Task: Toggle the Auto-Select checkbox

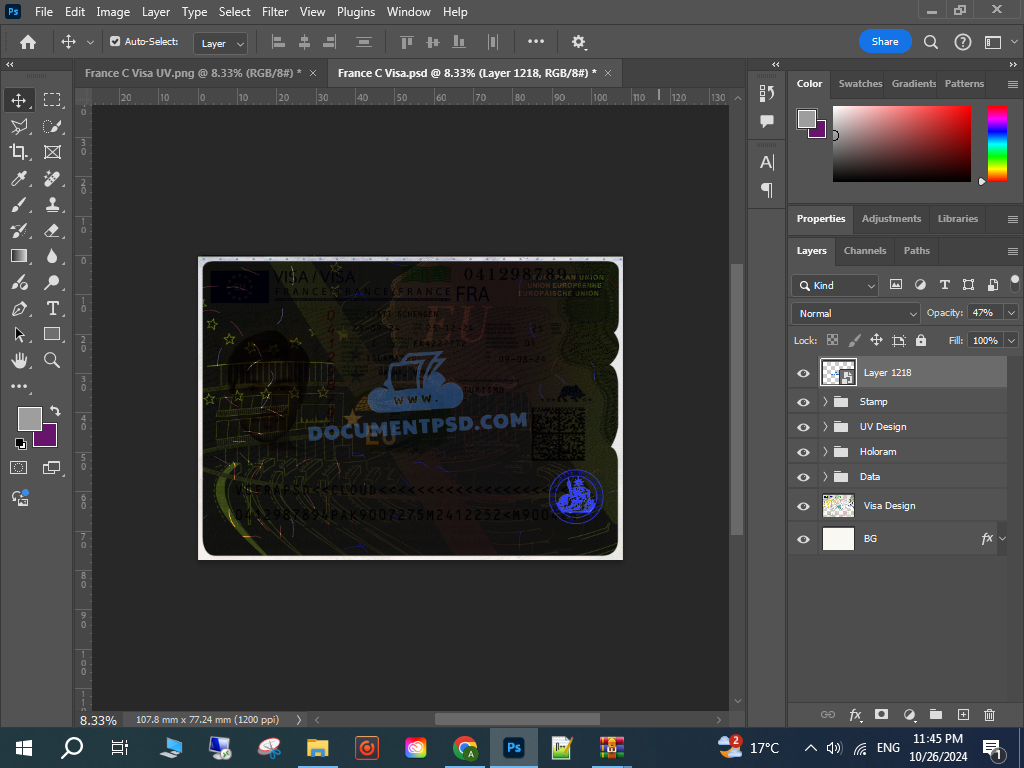Action: pos(115,41)
